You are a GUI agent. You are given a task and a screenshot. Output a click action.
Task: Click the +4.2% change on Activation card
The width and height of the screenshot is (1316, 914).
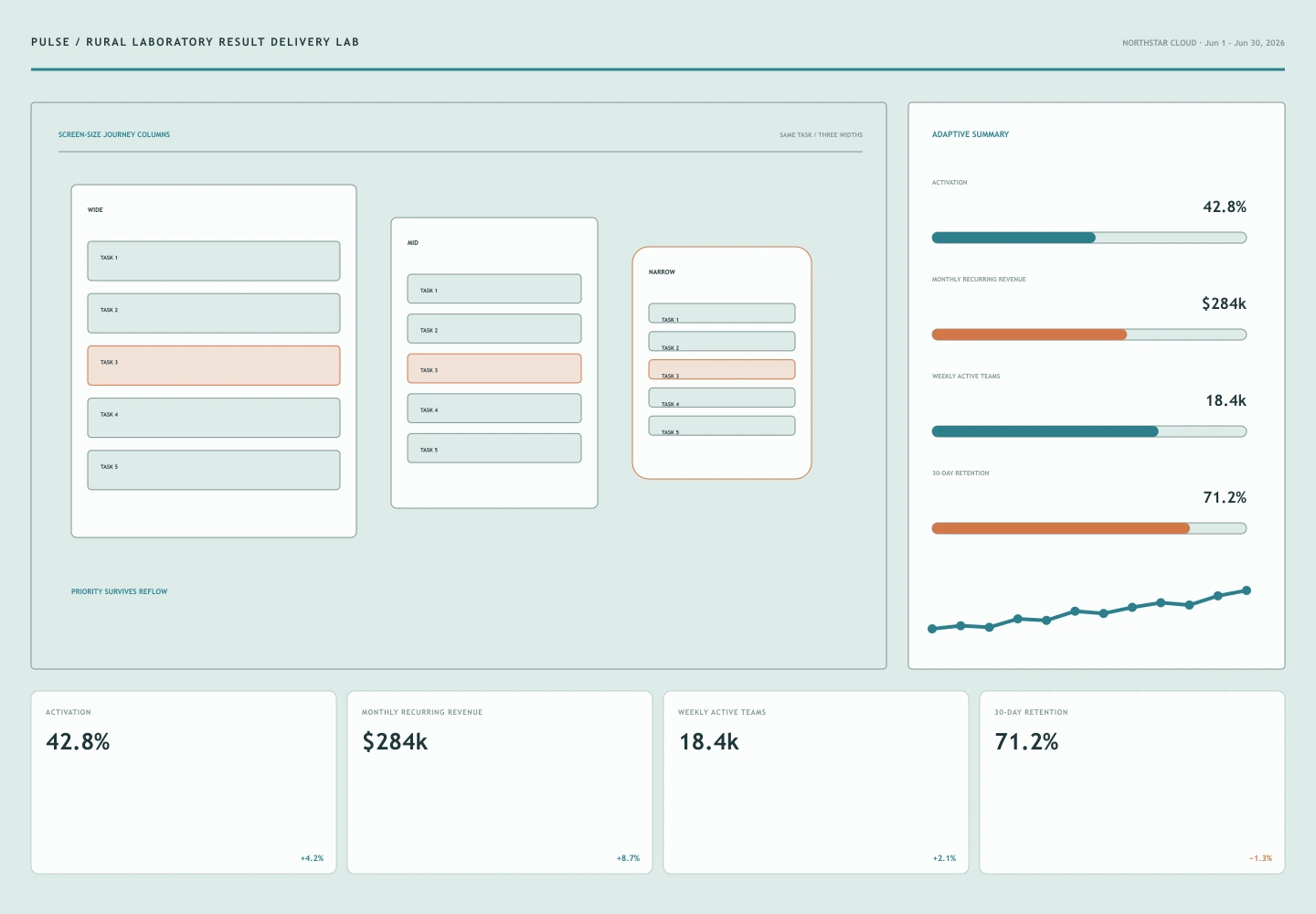click(x=312, y=858)
